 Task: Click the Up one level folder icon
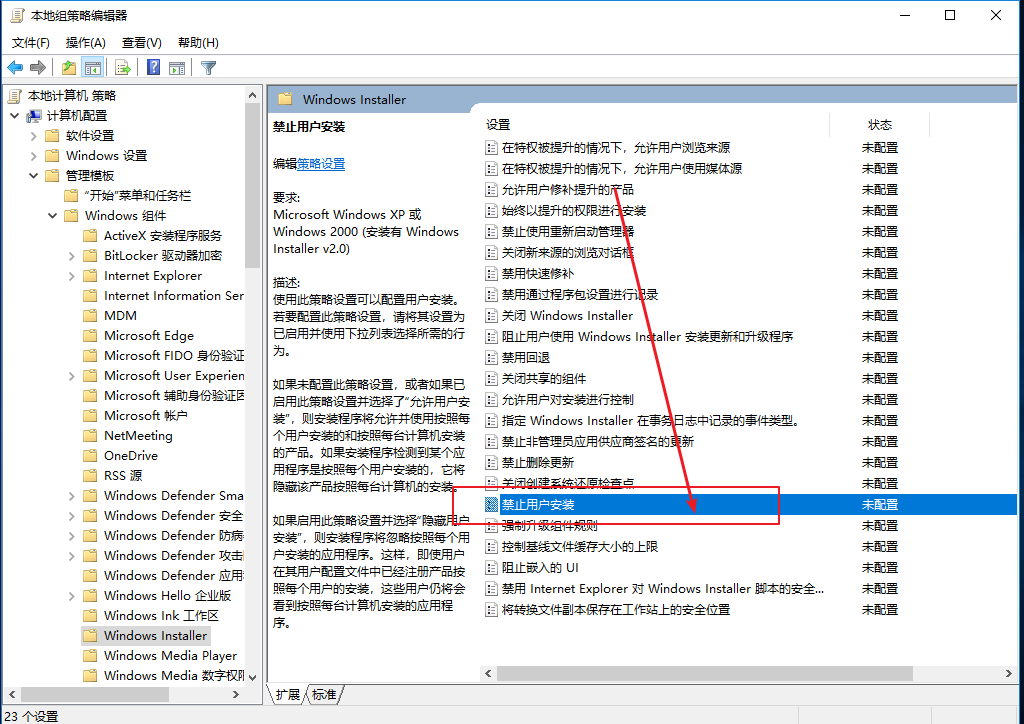coord(68,68)
